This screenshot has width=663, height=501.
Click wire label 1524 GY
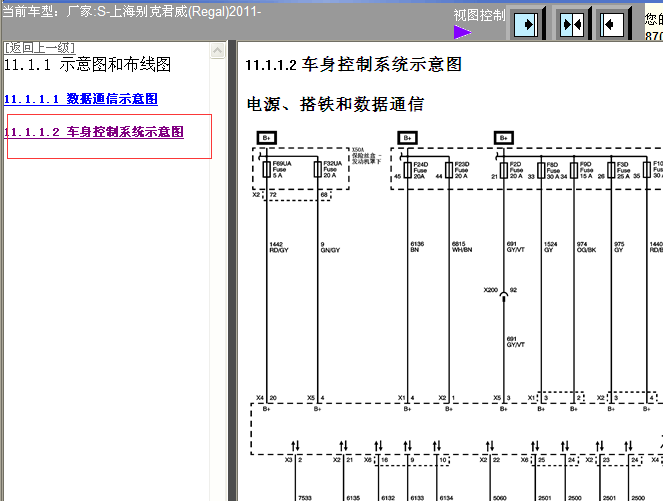pos(551,247)
